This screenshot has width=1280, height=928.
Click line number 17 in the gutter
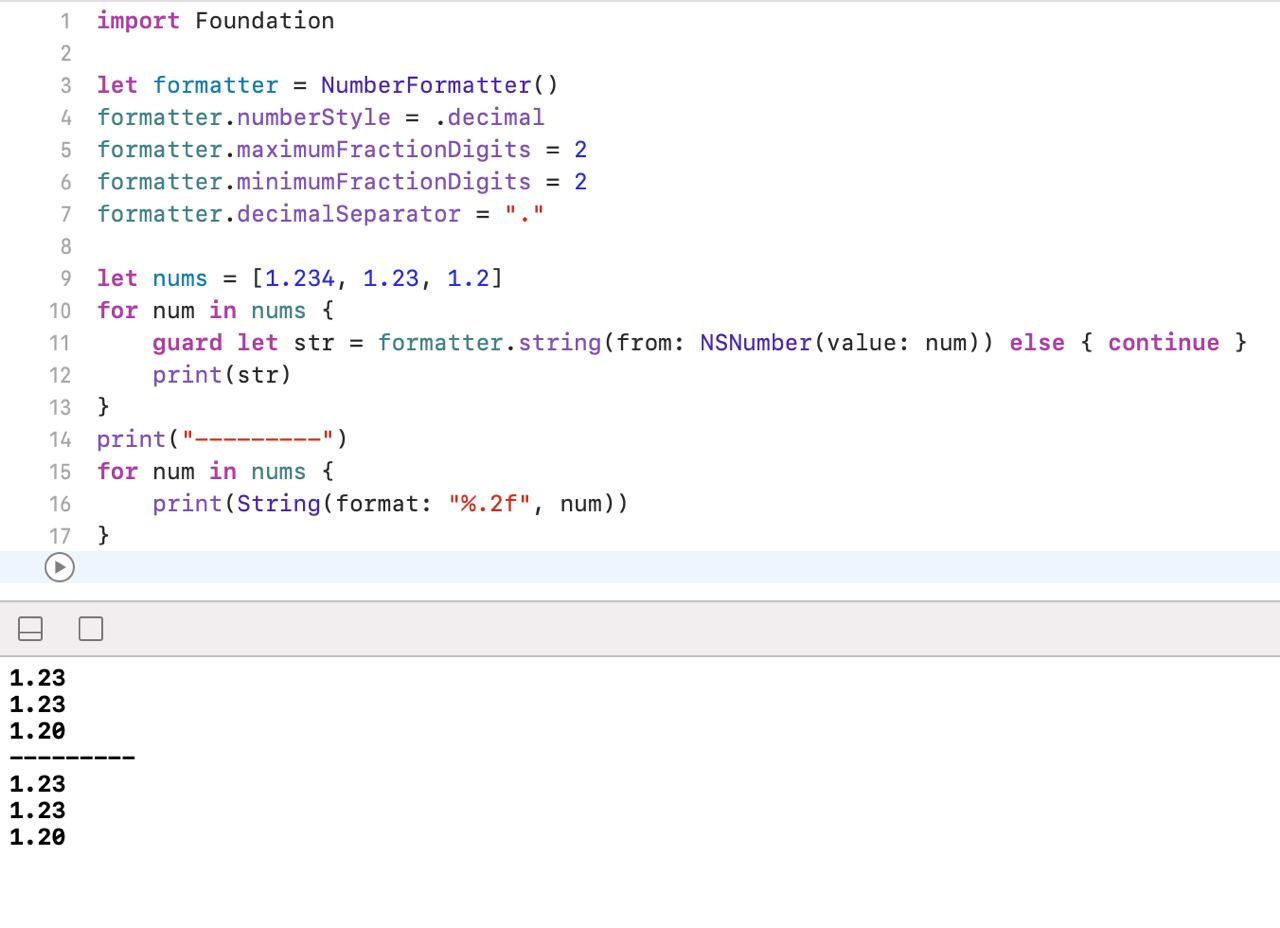(x=60, y=535)
